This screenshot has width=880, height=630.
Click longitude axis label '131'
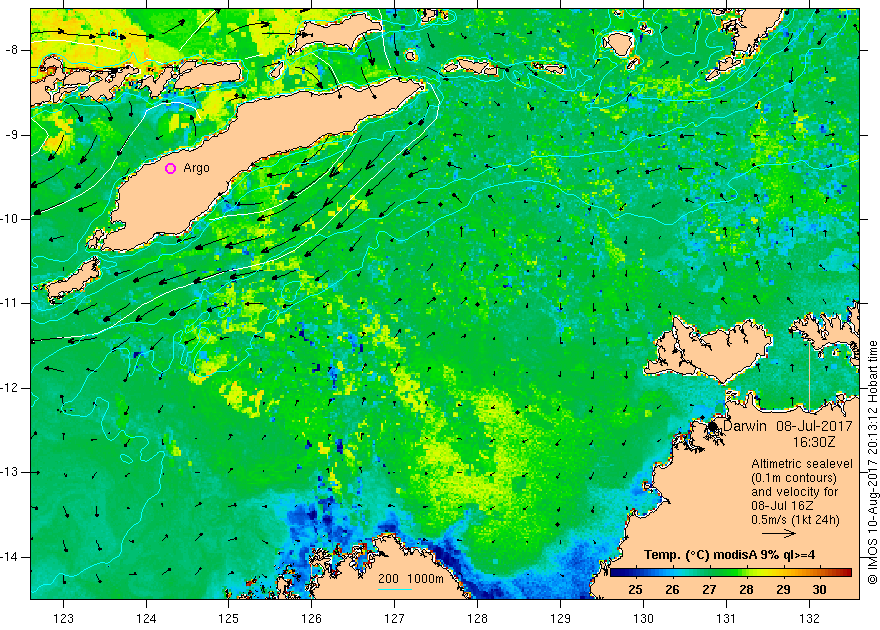click(726, 618)
